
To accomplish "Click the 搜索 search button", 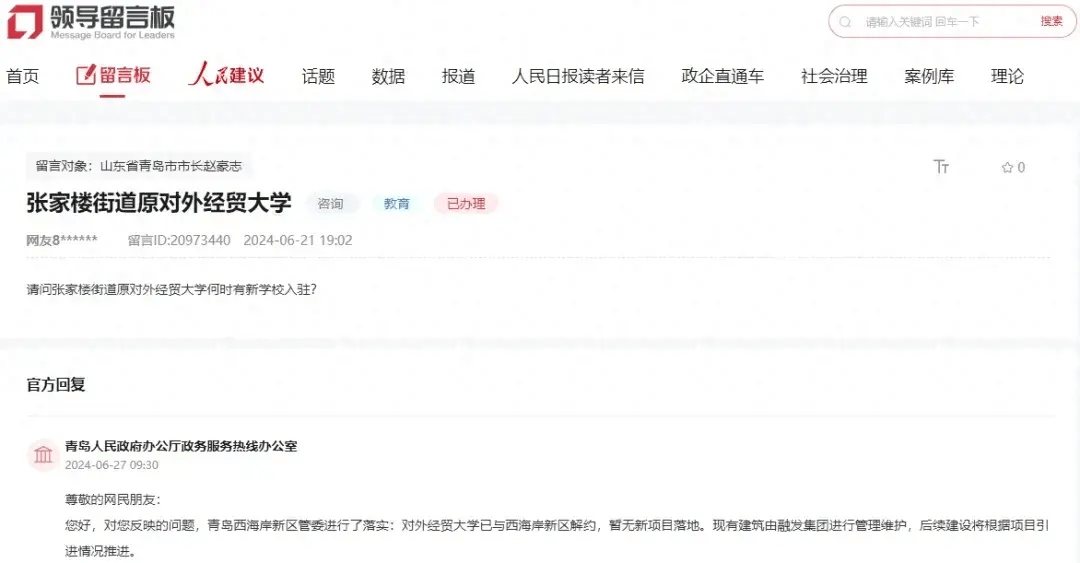I will [1051, 21].
